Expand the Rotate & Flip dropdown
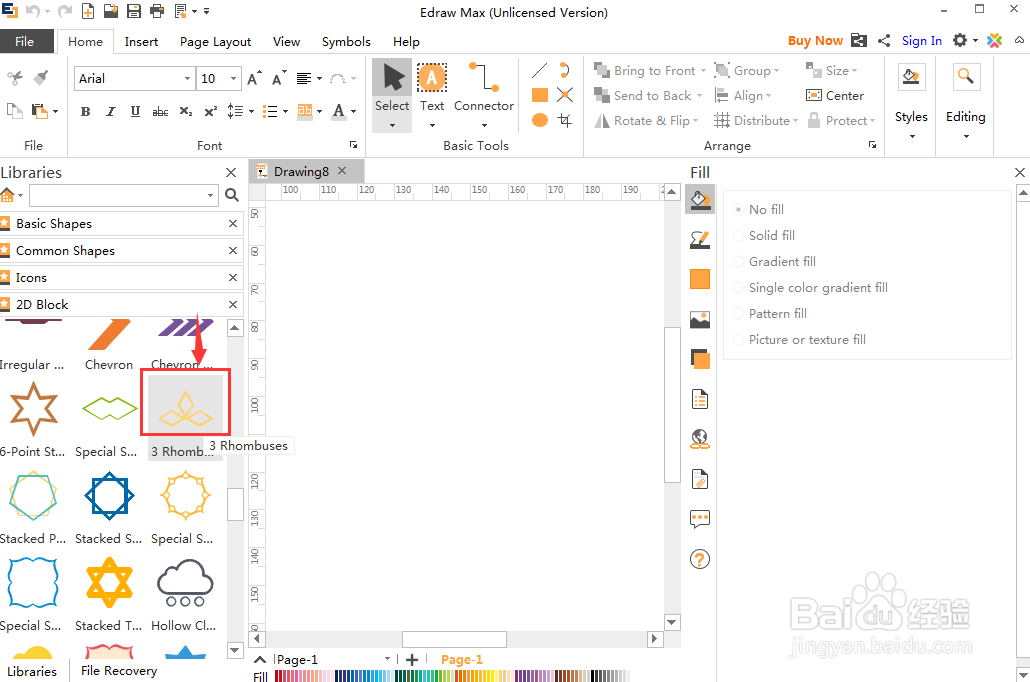Viewport: 1030px width, 682px height. 696,121
